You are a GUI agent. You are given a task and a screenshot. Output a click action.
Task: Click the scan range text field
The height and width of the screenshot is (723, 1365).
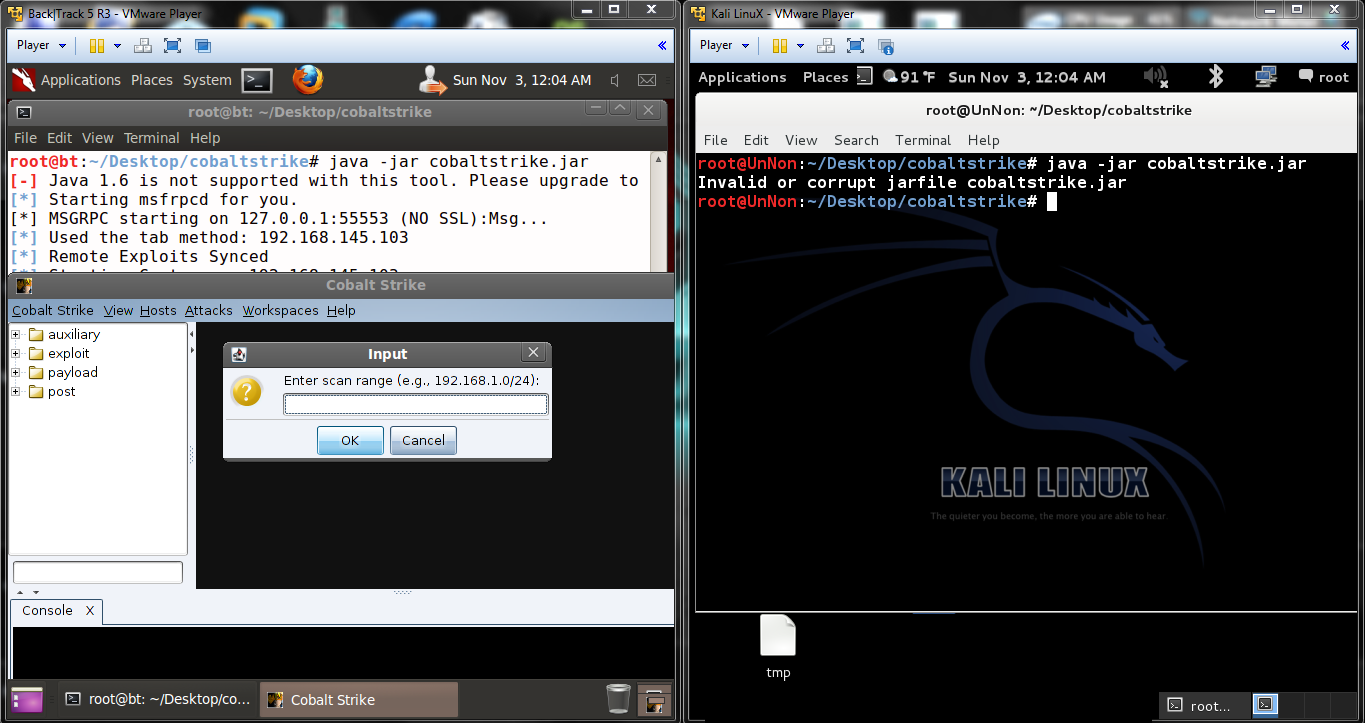tap(416, 404)
